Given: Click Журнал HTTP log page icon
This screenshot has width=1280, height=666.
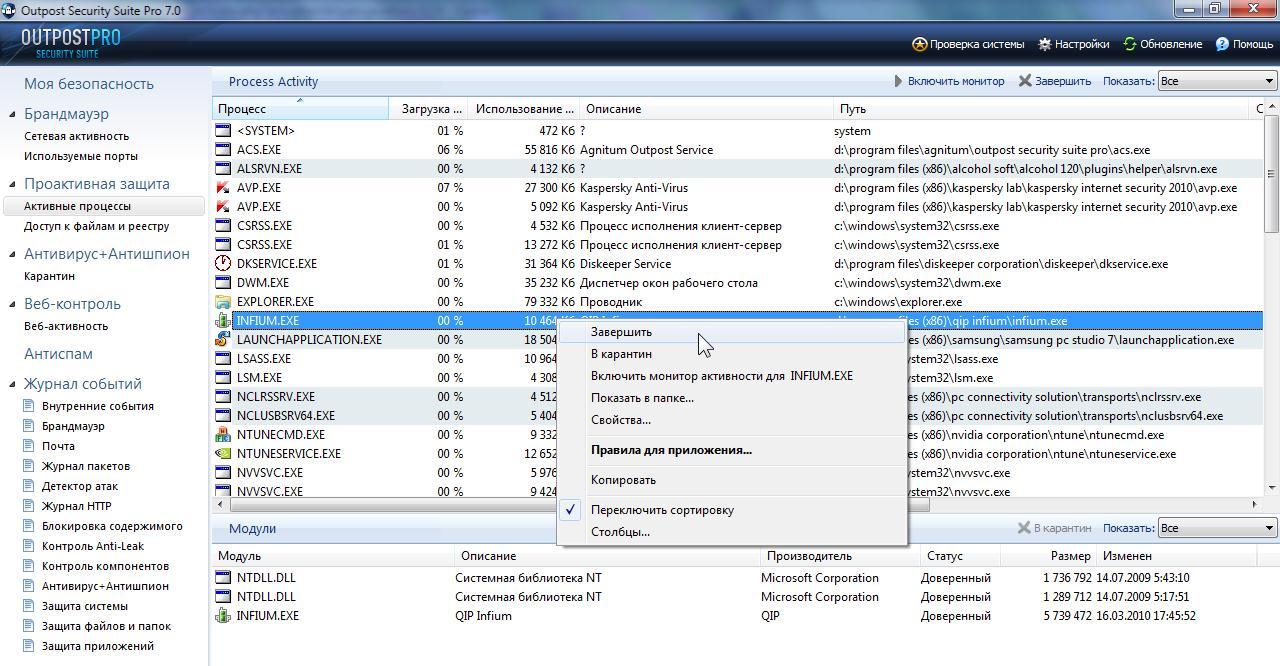Looking at the screenshot, I should 30,506.
